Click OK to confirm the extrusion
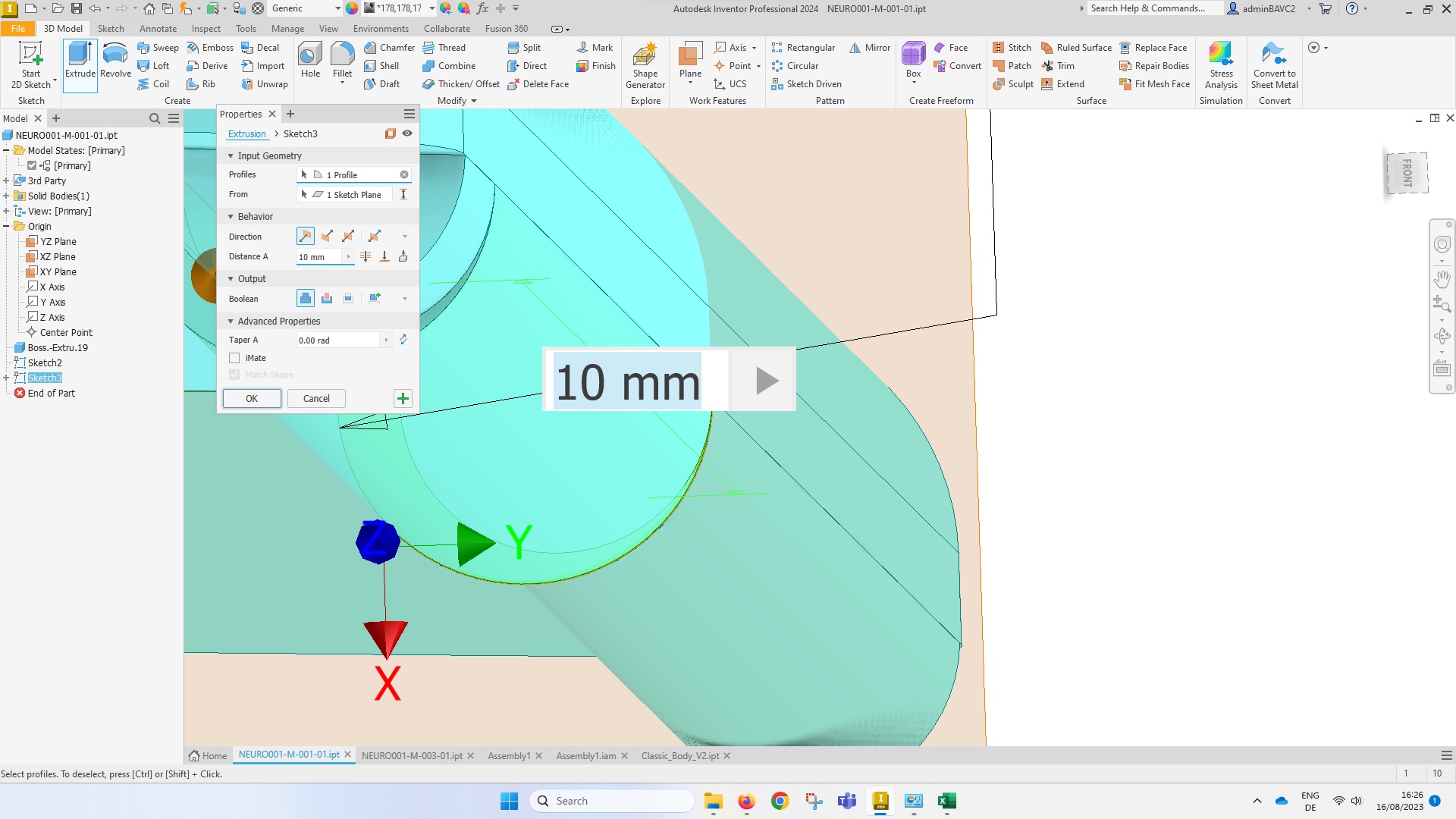Viewport: 1456px width, 819px height. pos(252,398)
